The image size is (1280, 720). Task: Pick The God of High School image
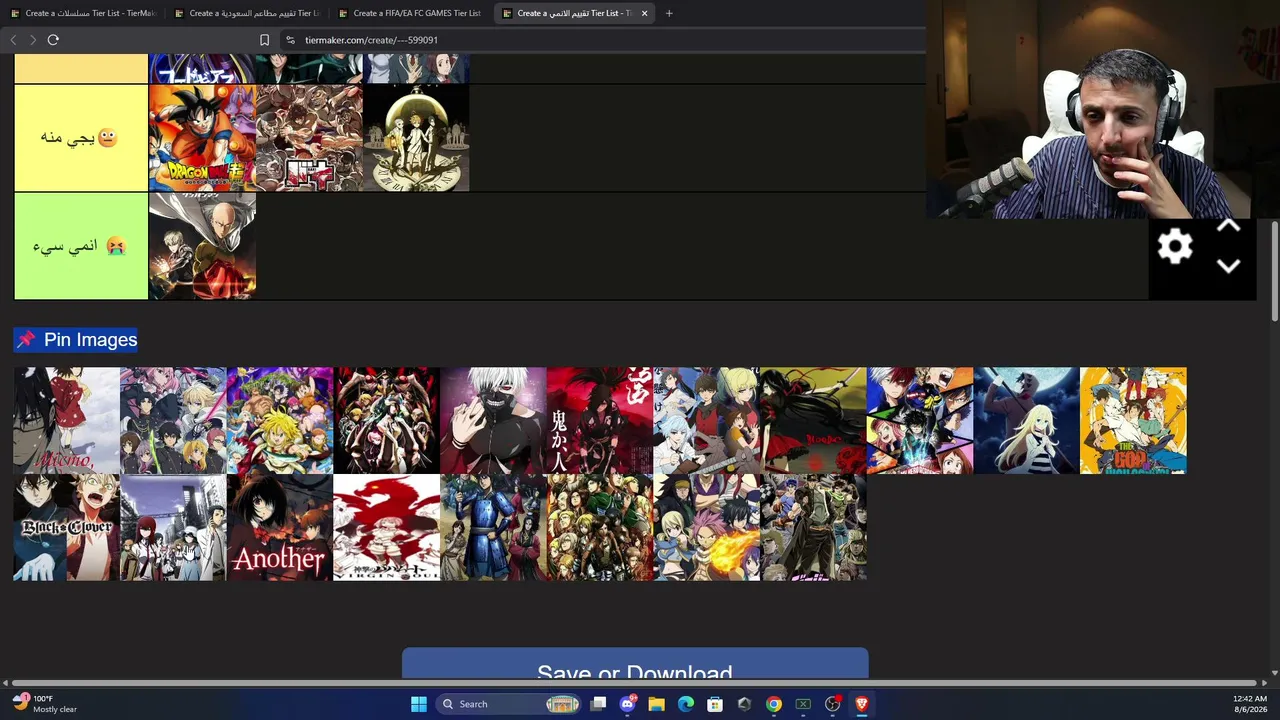pos(1133,420)
